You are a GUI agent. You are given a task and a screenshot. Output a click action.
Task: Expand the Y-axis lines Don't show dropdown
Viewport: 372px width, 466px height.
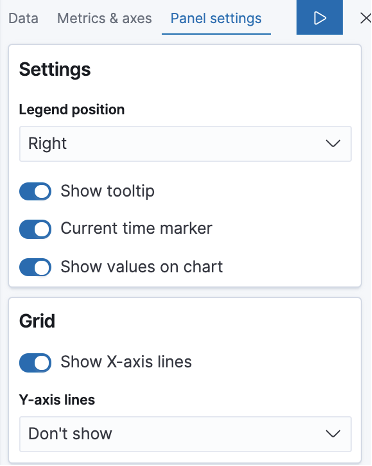(x=185, y=434)
